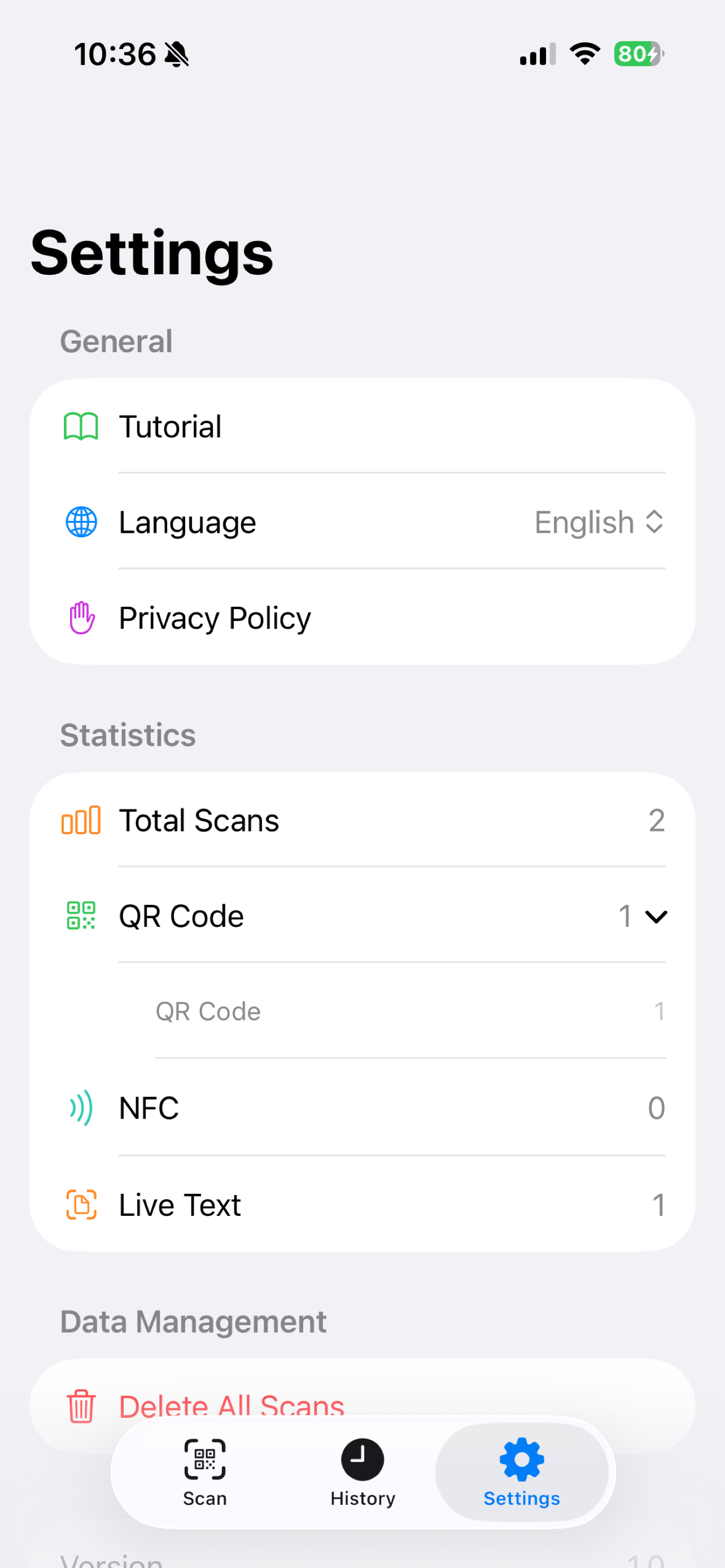Select the Settings tab in bottom bar
The image size is (725, 1568).
(522, 1473)
